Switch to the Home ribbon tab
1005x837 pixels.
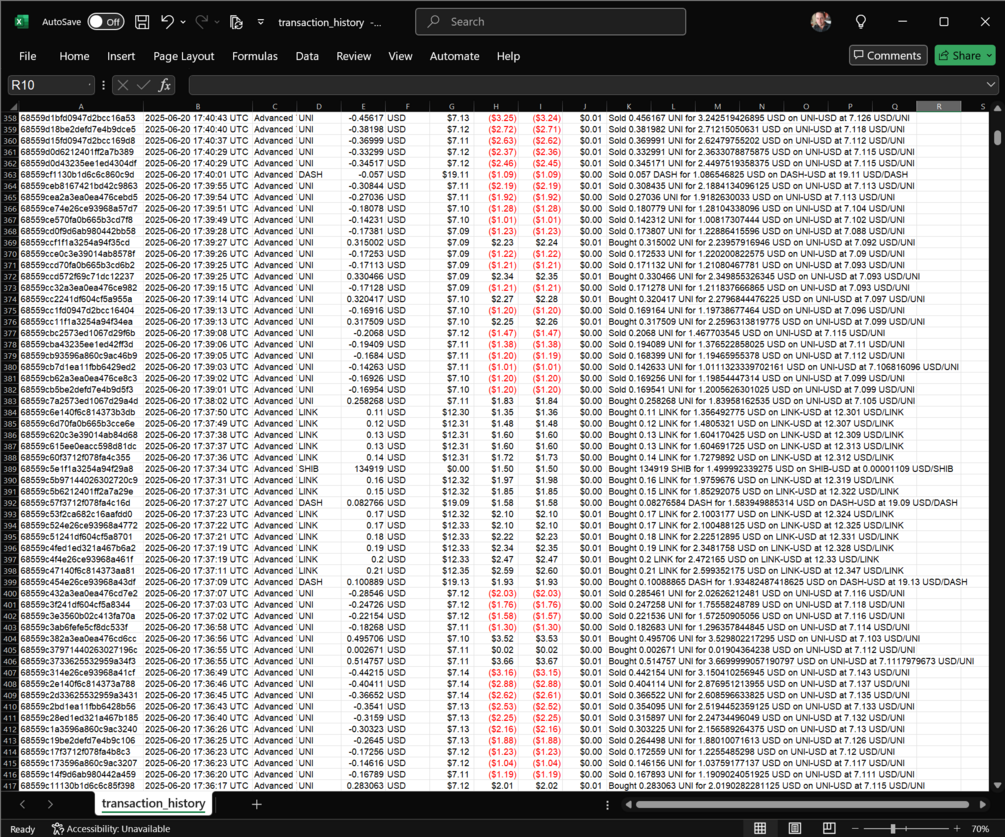(74, 56)
